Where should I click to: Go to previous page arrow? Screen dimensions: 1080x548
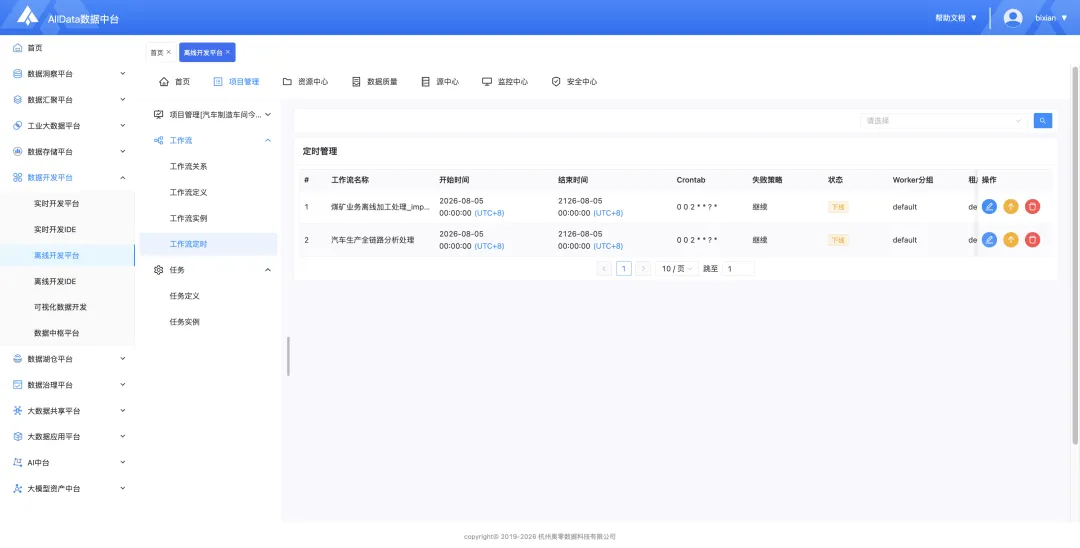[604, 268]
